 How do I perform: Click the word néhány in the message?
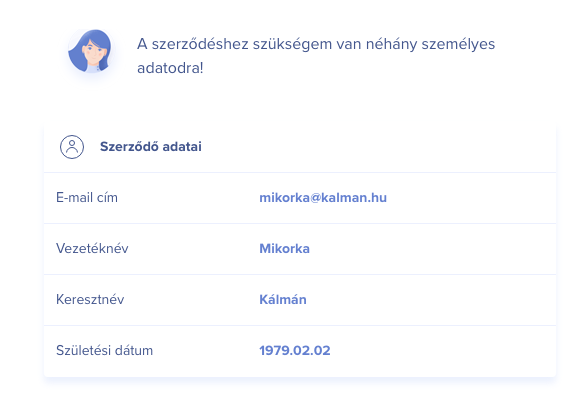pyautogui.click(x=391, y=45)
